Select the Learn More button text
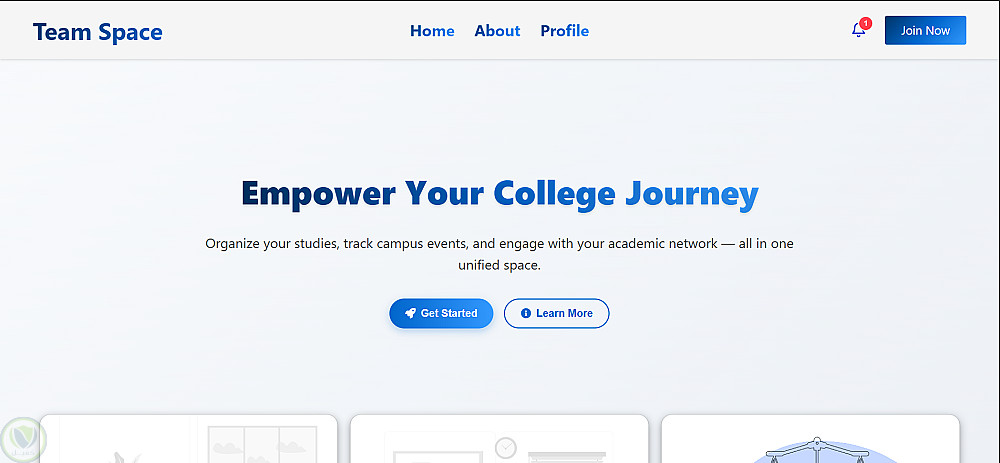This screenshot has width=1000, height=463. pos(564,313)
